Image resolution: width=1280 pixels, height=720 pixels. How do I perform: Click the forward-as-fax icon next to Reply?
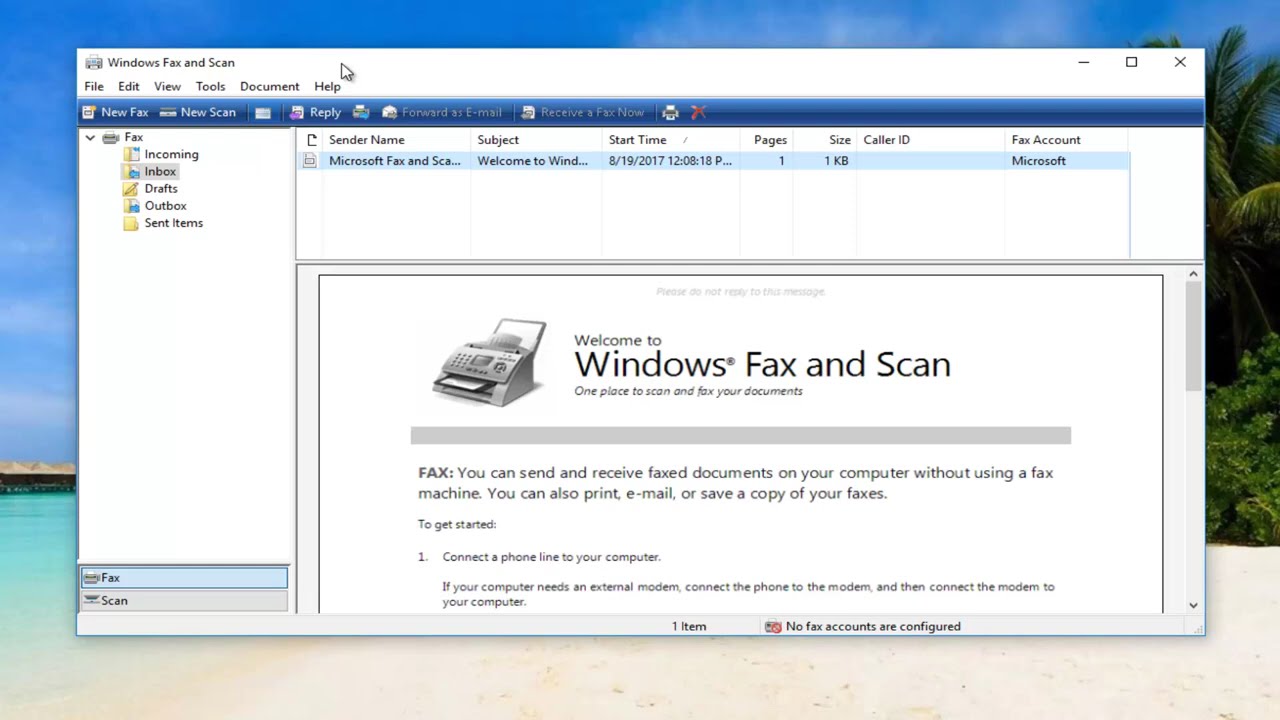point(361,112)
